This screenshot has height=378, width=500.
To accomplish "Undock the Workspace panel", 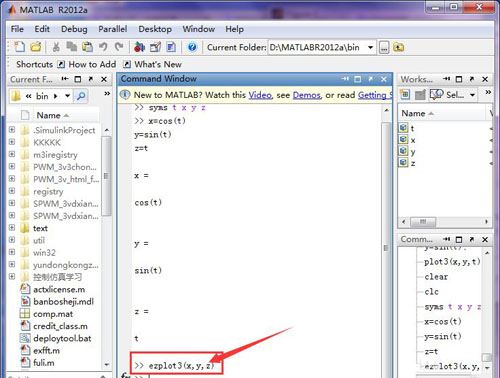I will click(x=472, y=79).
